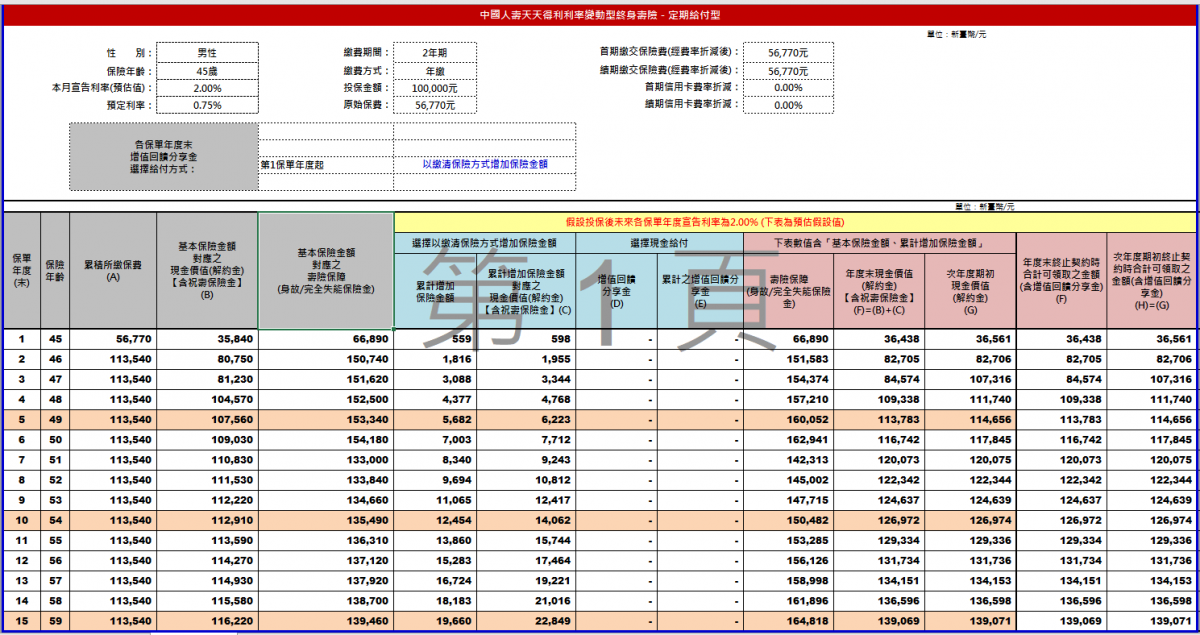This screenshot has height=635, width=1200.
Task: Select the 第1保單年度起 cell
Action: click(326, 164)
